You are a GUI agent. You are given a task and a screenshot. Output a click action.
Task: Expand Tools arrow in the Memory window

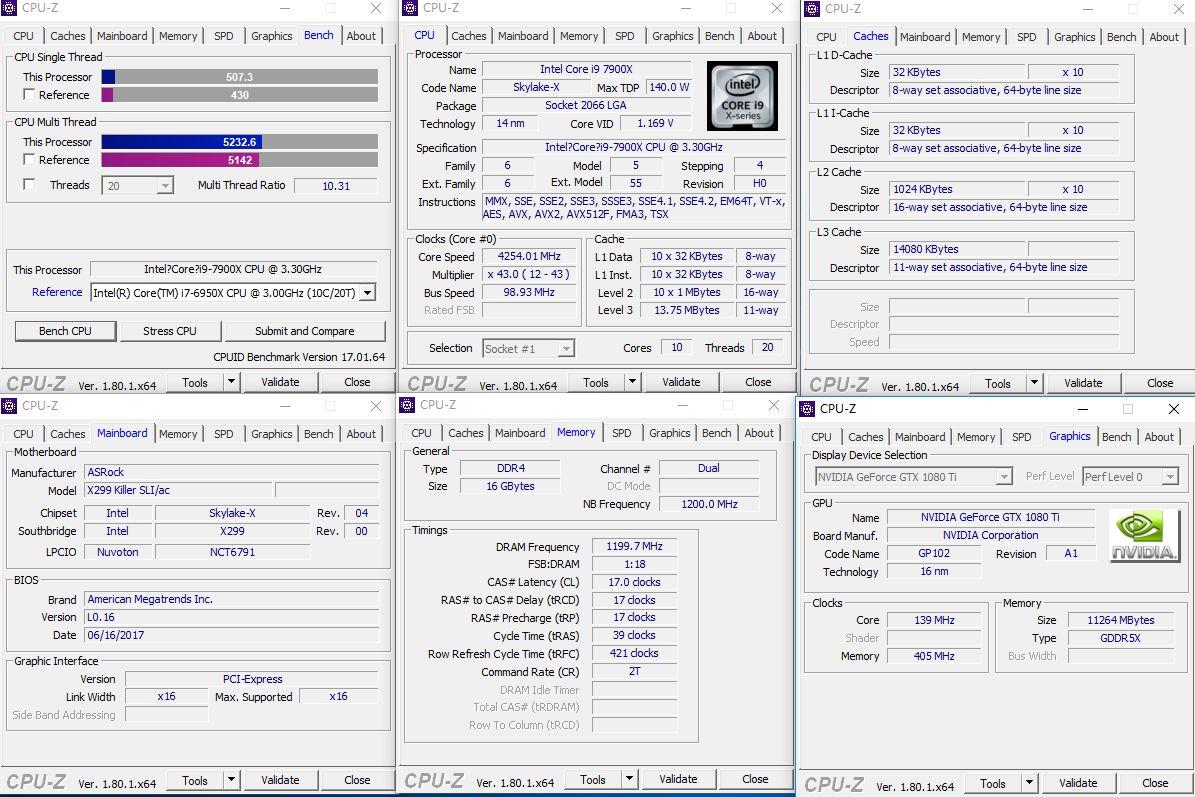[x=629, y=779]
